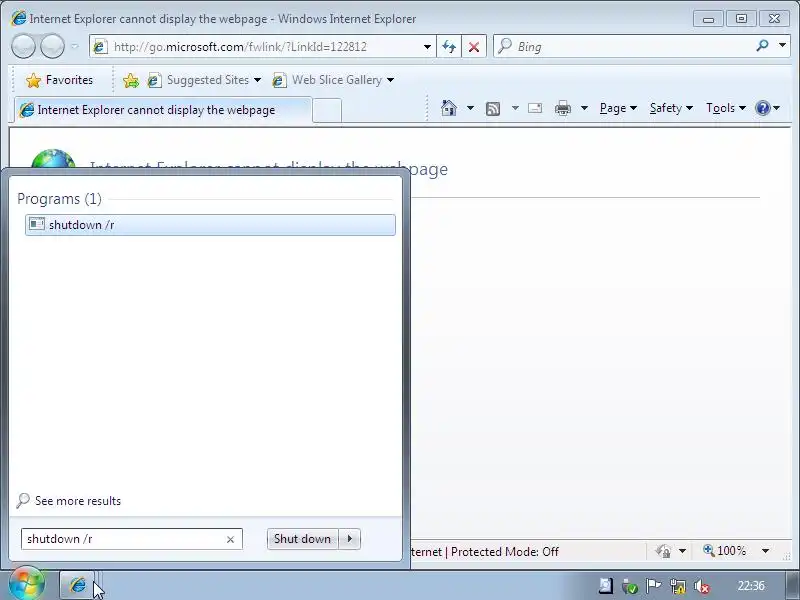Expand the Feeds dropdown arrow

515,108
